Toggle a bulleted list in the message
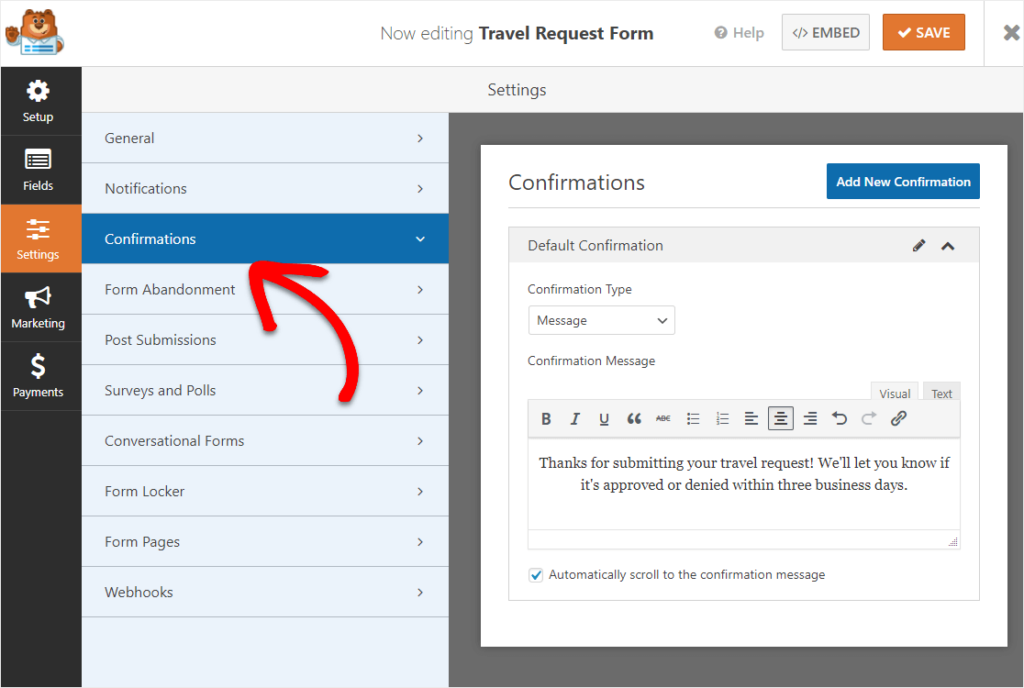1024x688 pixels. coord(693,418)
